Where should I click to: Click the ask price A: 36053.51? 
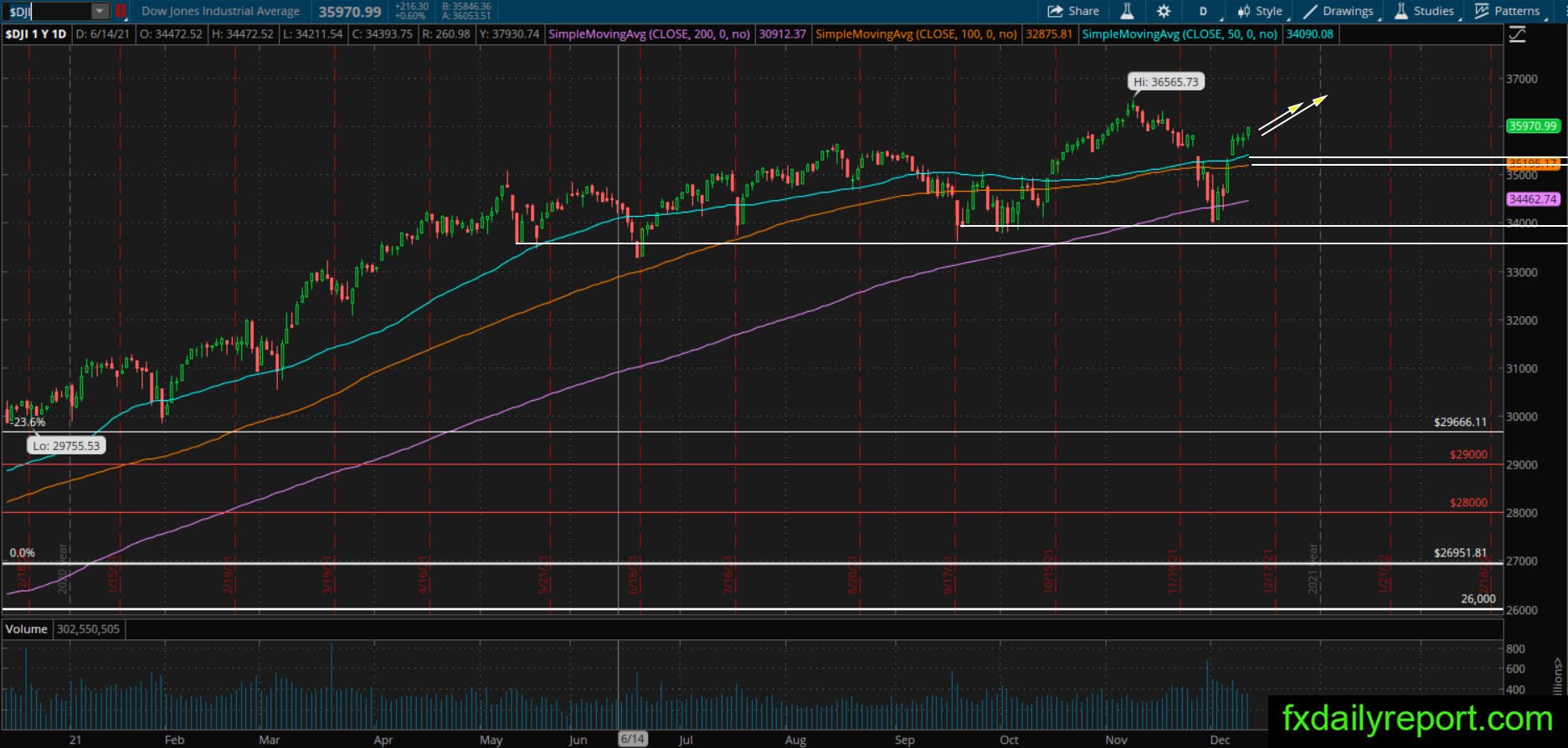[466, 16]
